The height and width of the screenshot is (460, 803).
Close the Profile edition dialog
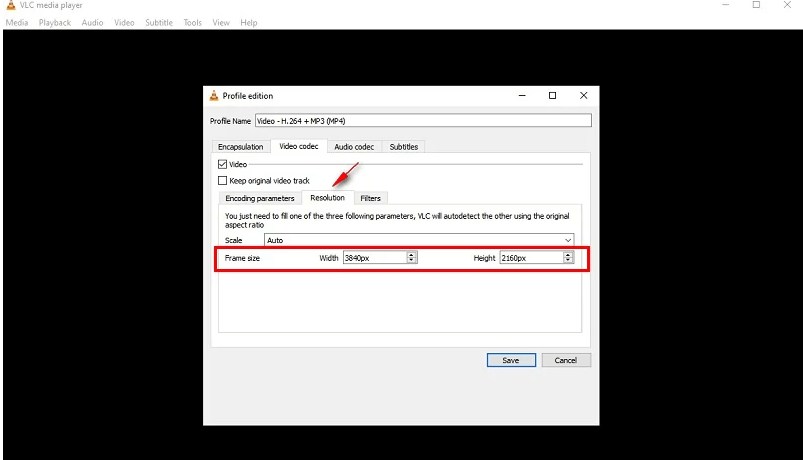click(x=583, y=95)
